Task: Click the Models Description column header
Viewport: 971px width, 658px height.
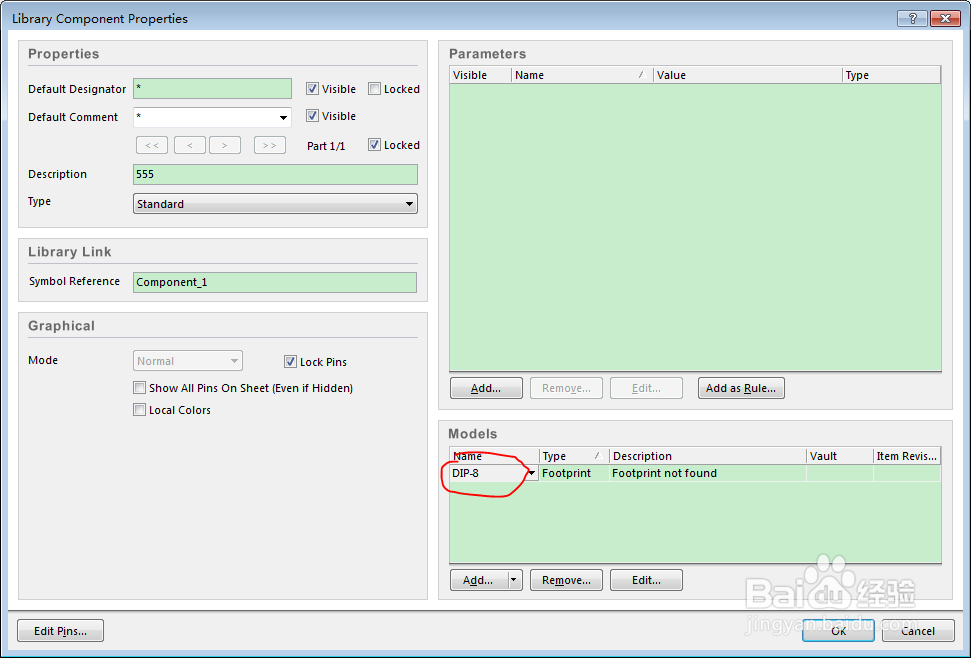Action: pos(708,456)
